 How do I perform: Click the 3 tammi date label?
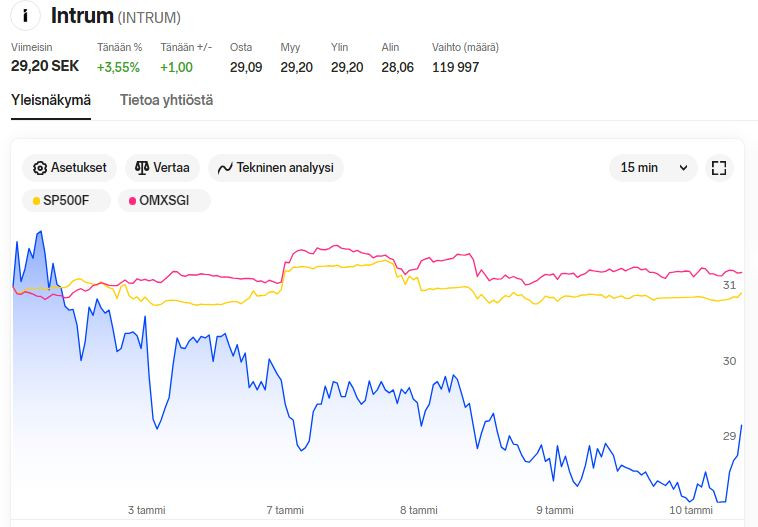click(146, 510)
